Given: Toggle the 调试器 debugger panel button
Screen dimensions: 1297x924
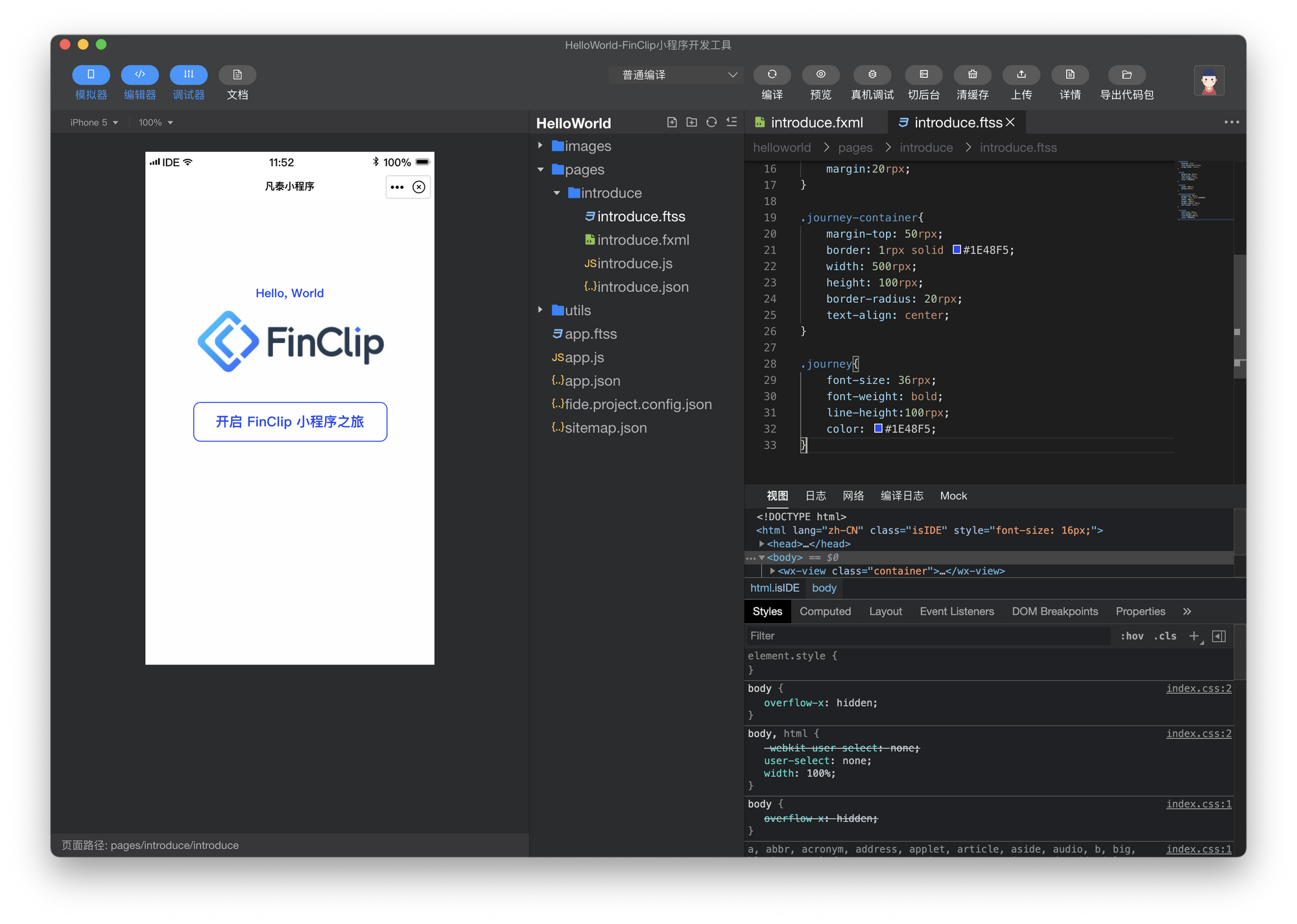Looking at the screenshot, I should [188, 75].
